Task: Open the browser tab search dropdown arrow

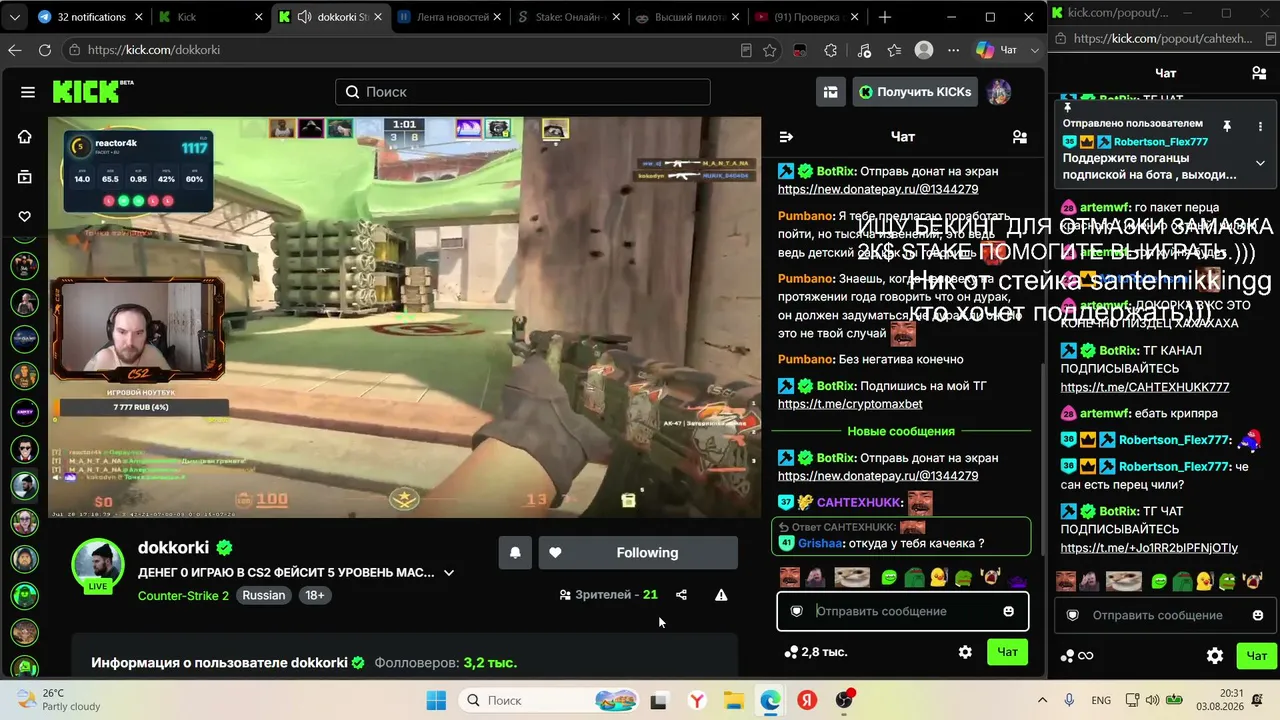Action: pyautogui.click(x=16, y=17)
